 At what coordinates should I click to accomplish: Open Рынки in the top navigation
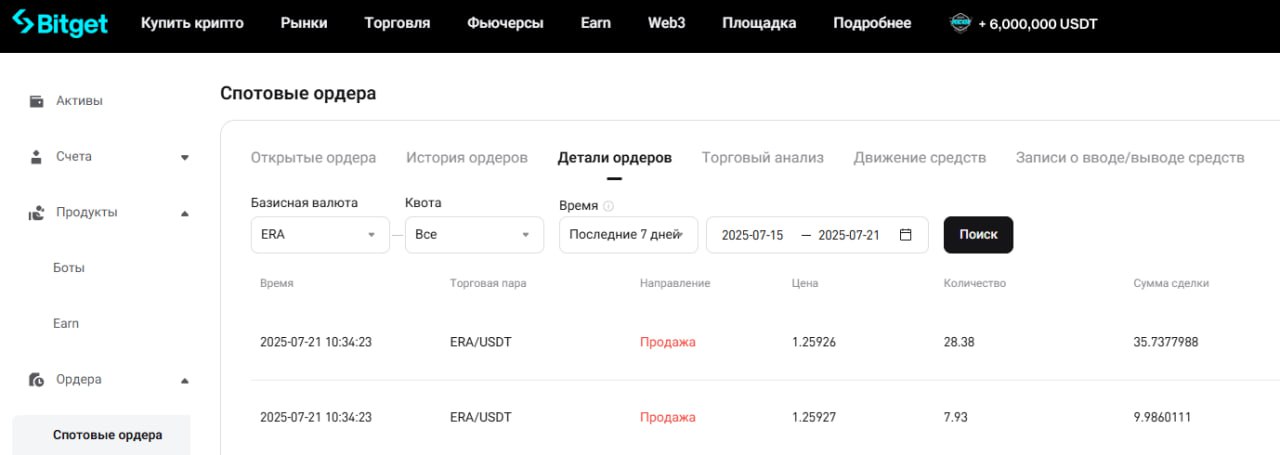coord(304,23)
